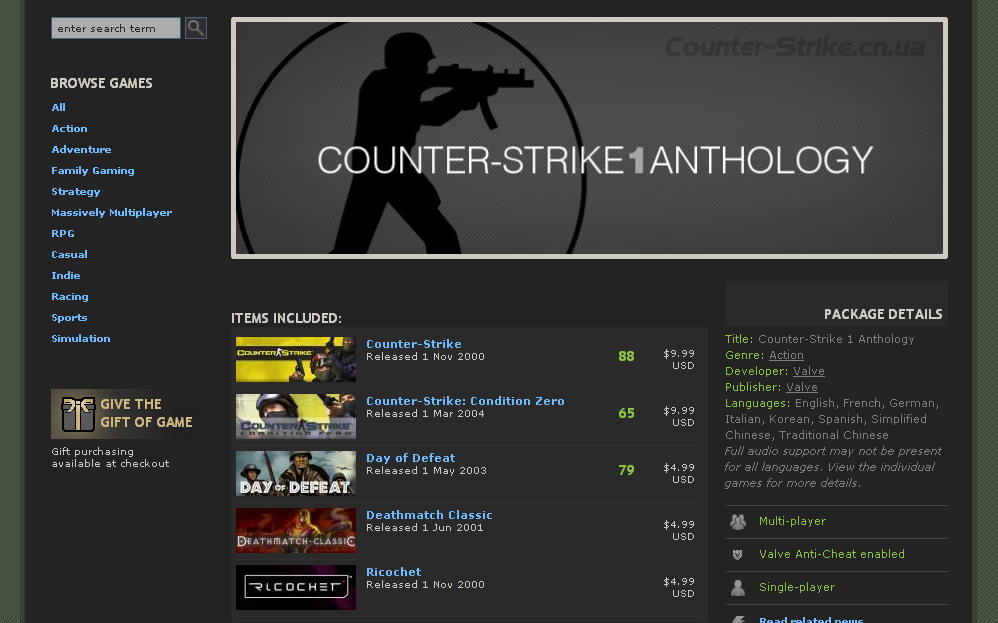This screenshot has width=998, height=623.
Task: Click the Valve publisher link
Action: pyautogui.click(x=801, y=387)
